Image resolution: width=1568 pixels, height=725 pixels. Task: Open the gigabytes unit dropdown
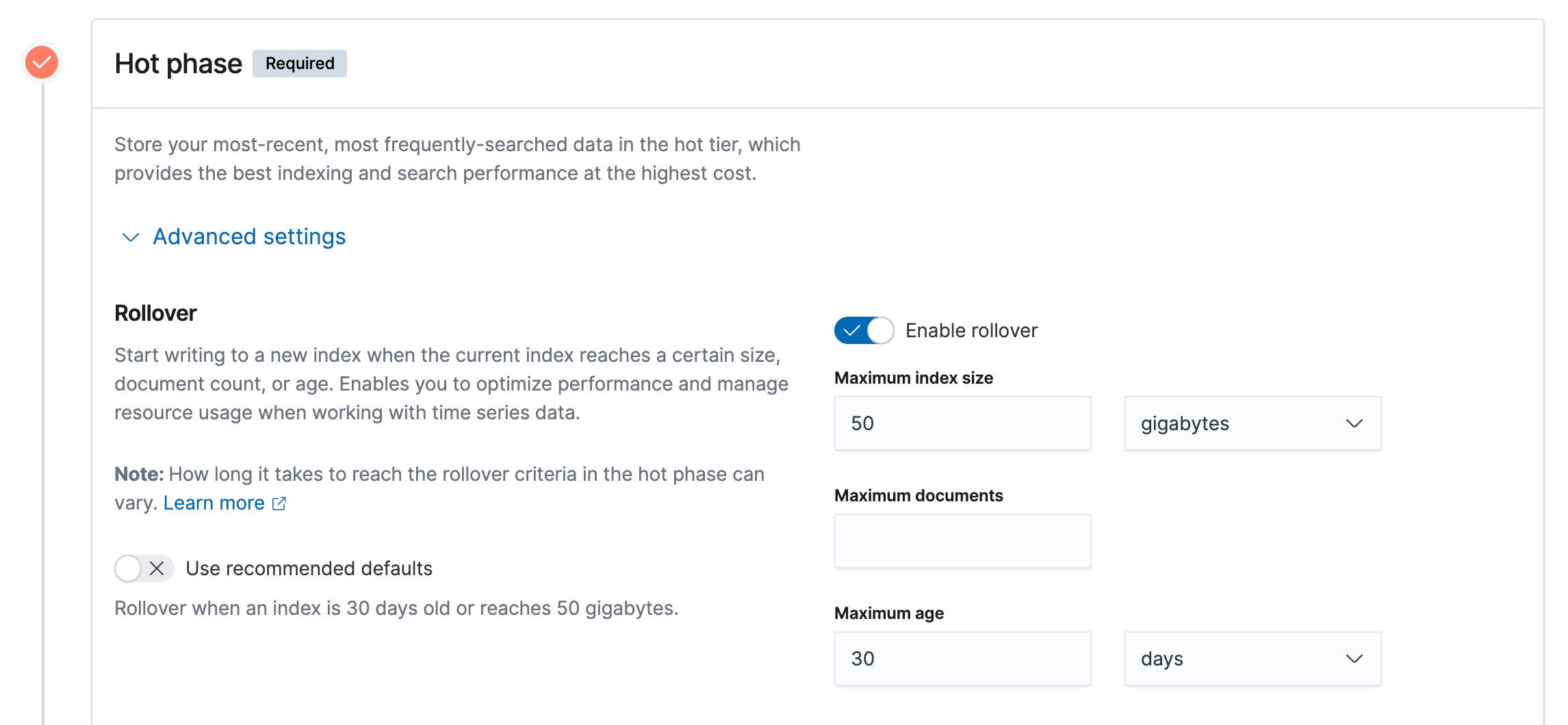pos(1252,423)
